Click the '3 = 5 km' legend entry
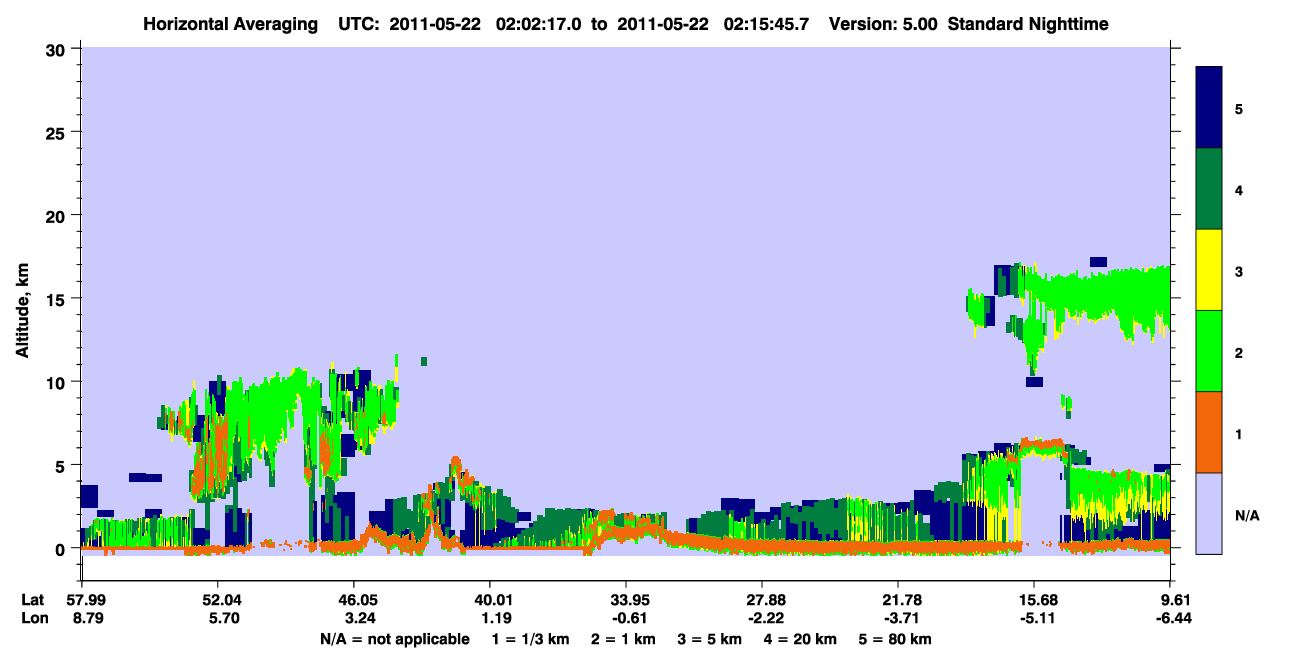The image size is (1300, 667). pos(711,639)
